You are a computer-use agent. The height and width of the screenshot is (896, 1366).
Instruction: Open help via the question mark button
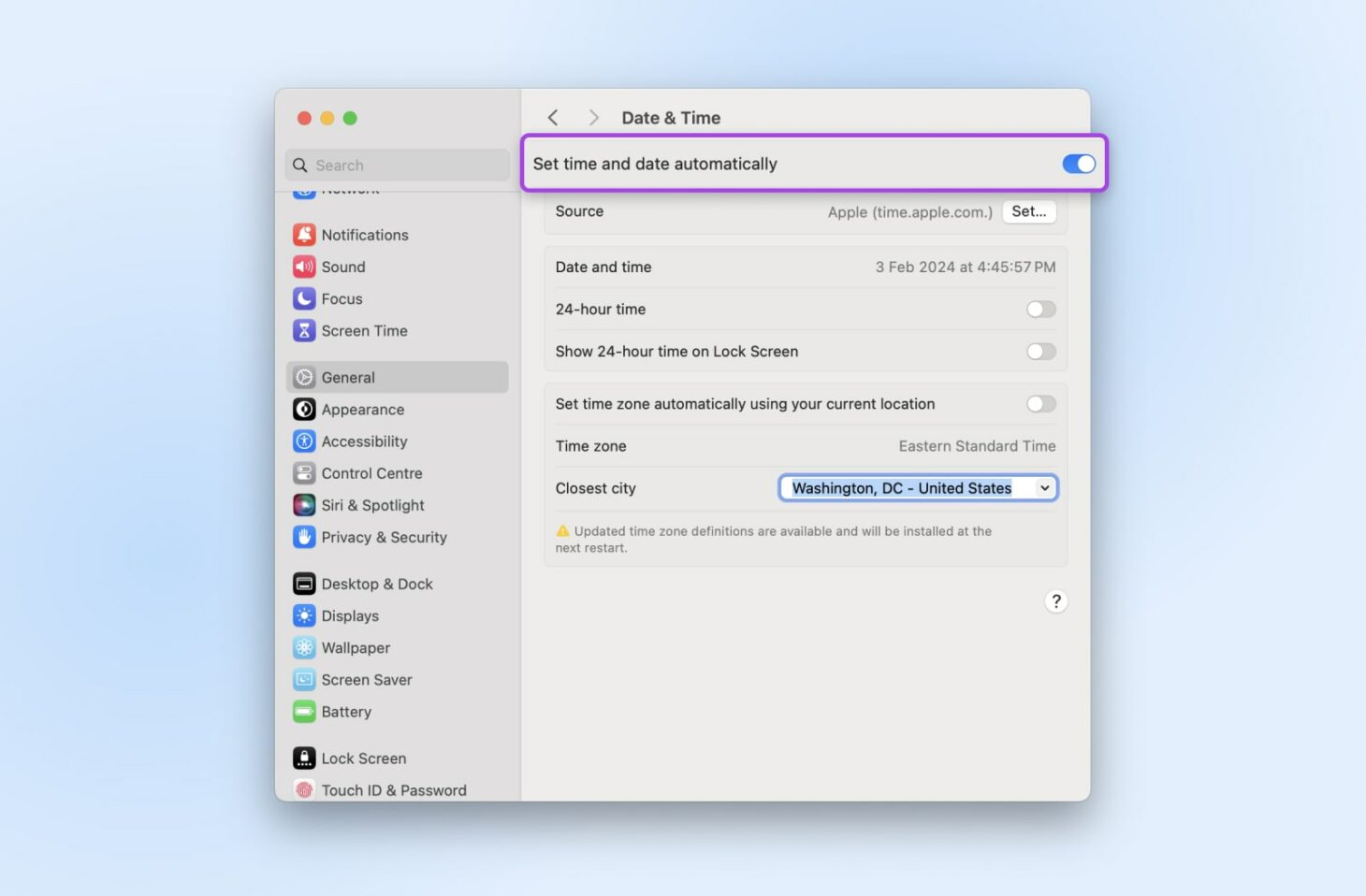[x=1055, y=601]
